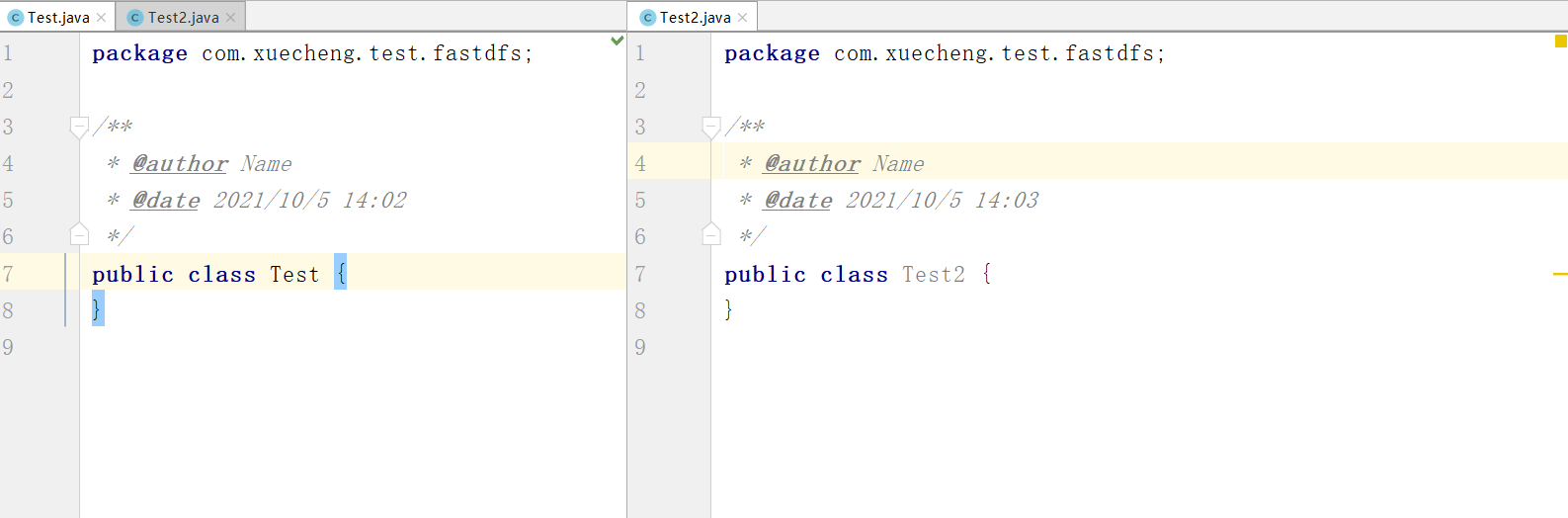
Task: Click Test2.java class icon in left pane
Action: pyautogui.click(x=135, y=18)
